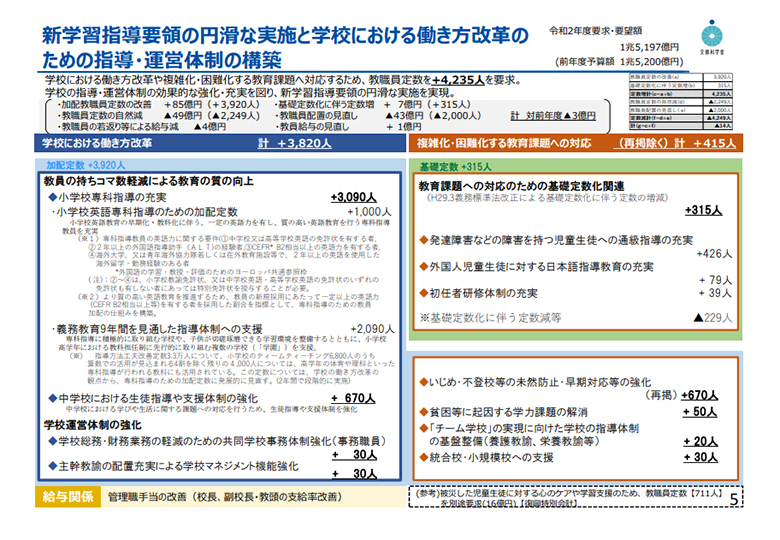
Task: Click the '+426人' figure
Action: coord(714,254)
